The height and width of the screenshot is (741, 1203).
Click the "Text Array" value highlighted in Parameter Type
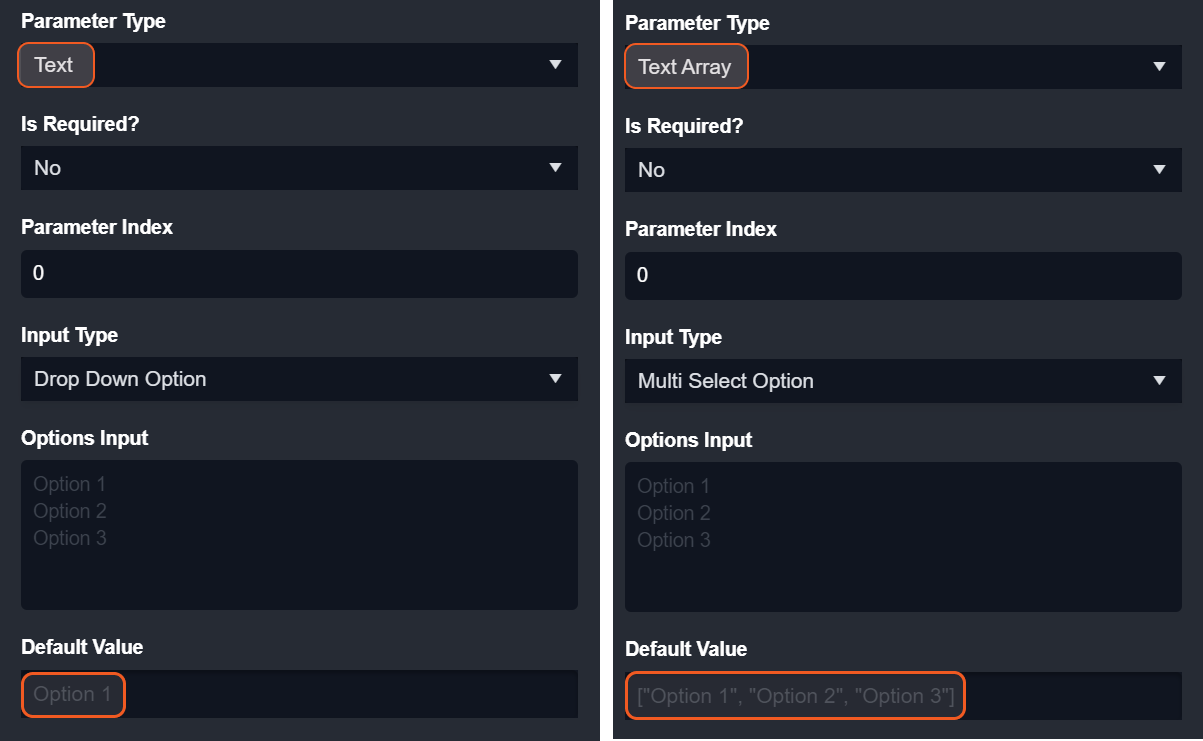coord(685,67)
